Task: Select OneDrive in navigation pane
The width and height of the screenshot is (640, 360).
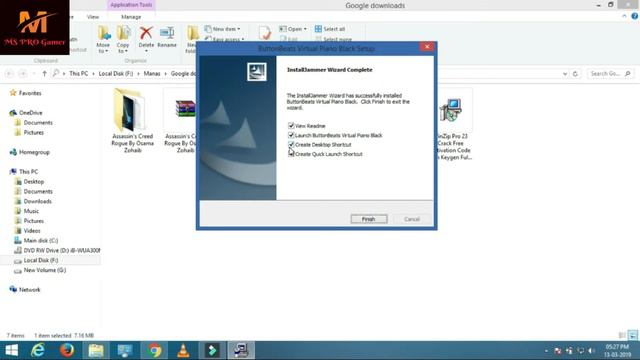Action: coord(26,113)
